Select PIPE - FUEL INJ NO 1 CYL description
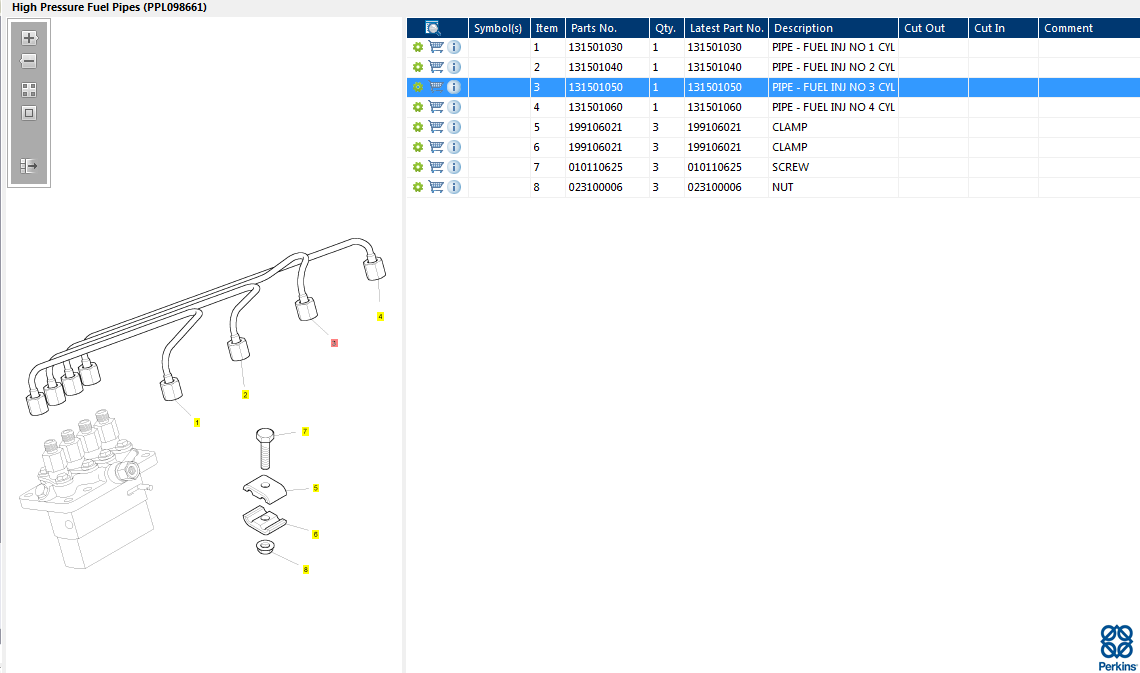Screen dimensions: 1140x673 [833, 47]
